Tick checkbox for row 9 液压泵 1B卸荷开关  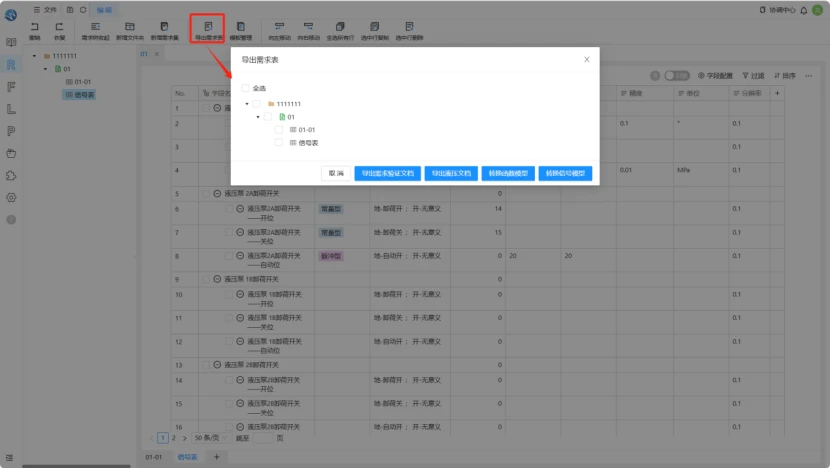206,279
